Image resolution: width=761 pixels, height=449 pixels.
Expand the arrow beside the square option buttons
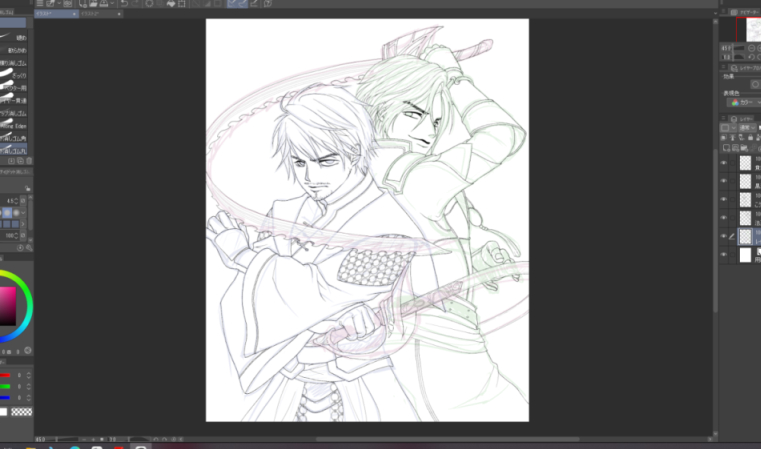pos(23,224)
